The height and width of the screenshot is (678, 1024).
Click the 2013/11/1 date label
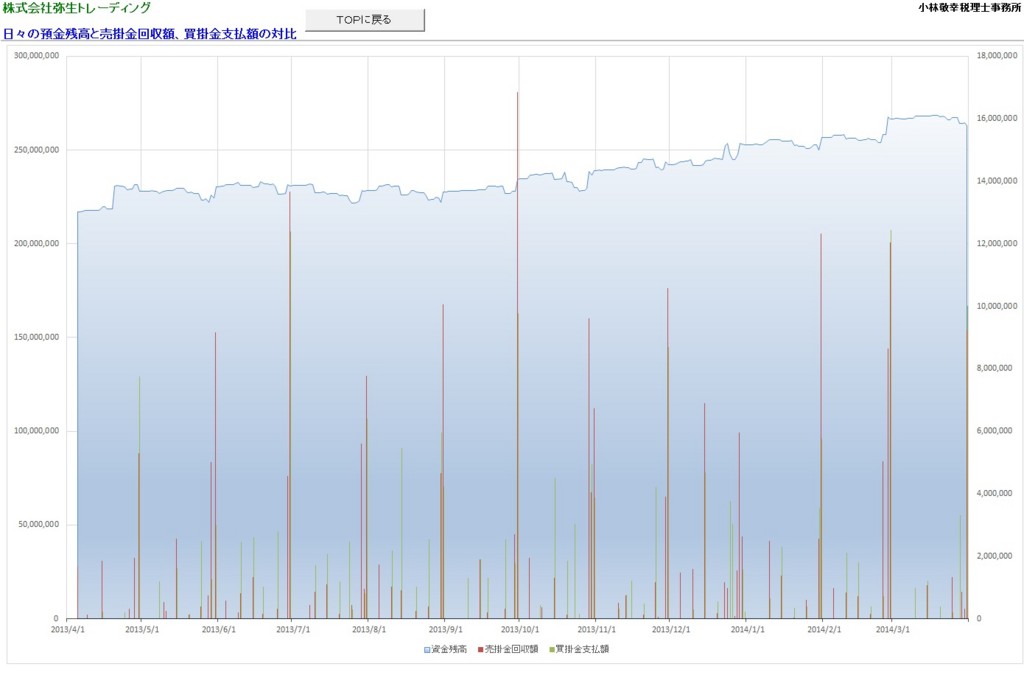coord(597,630)
